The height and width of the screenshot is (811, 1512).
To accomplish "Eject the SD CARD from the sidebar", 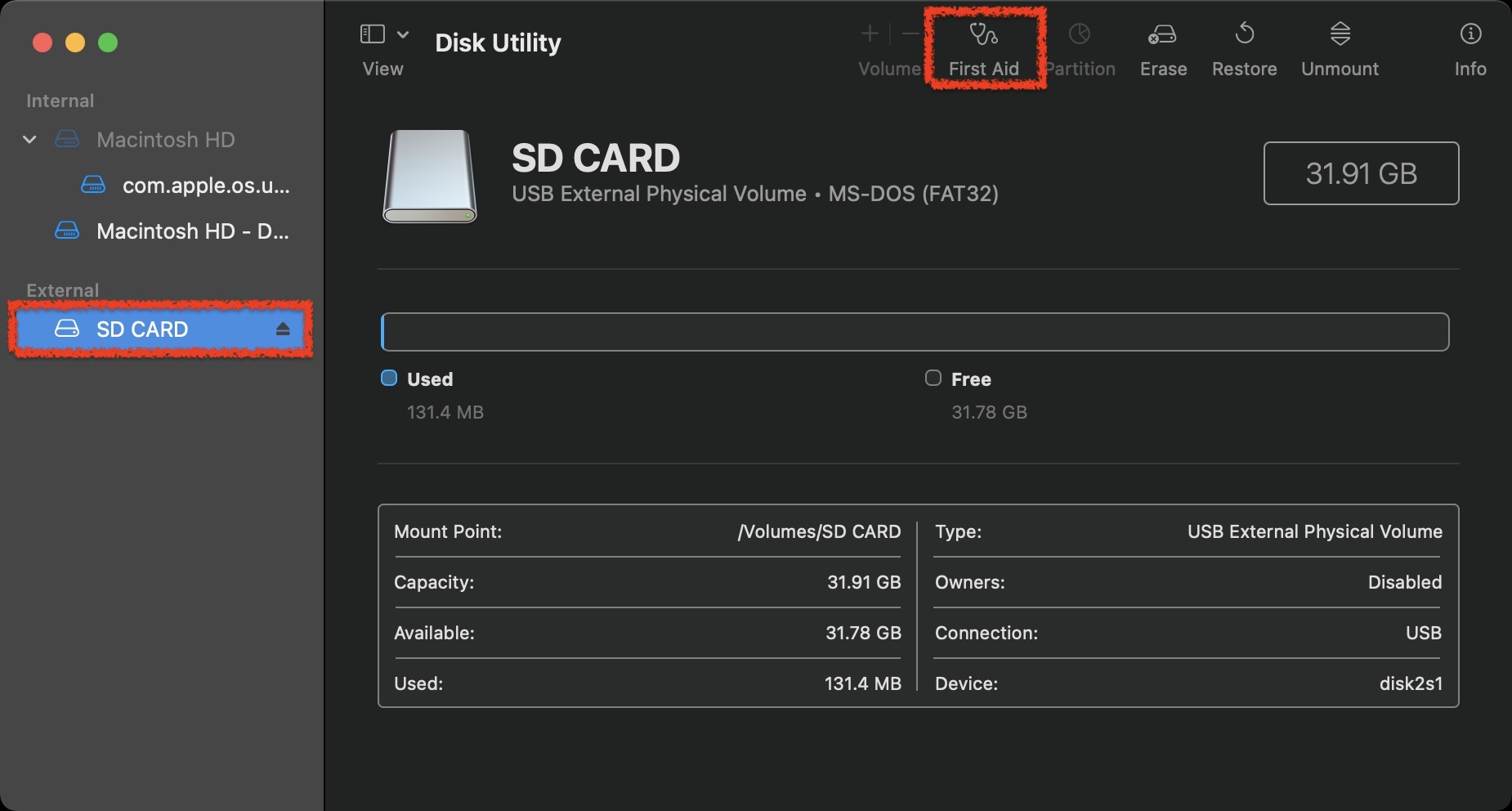I will click(283, 329).
